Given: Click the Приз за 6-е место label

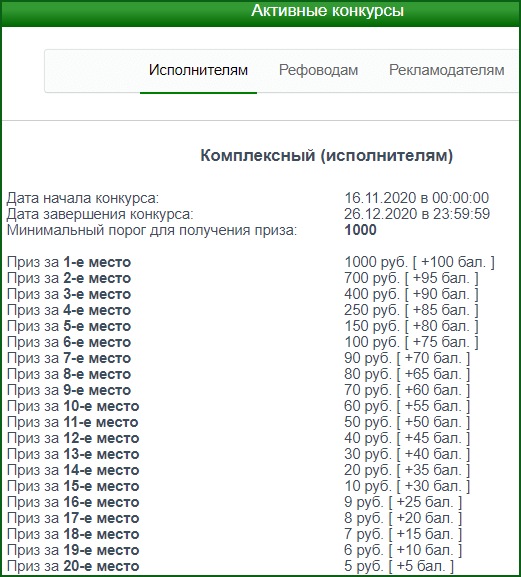Looking at the screenshot, I should [69, 342].
